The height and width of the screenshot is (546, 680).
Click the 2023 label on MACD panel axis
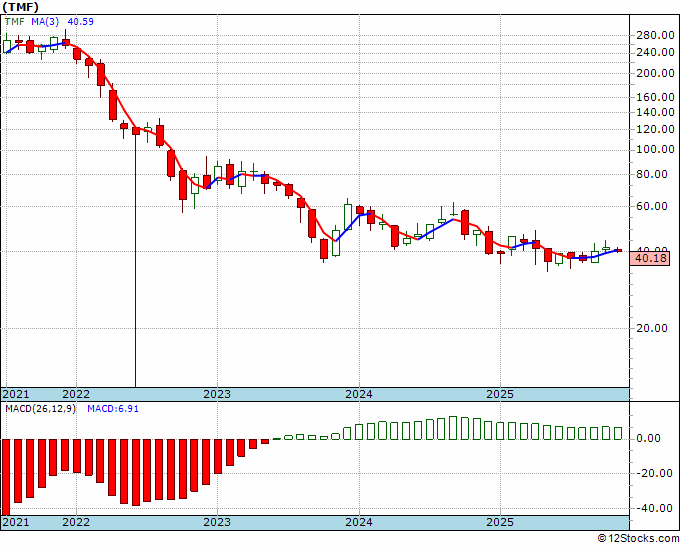tap(217, 522)
